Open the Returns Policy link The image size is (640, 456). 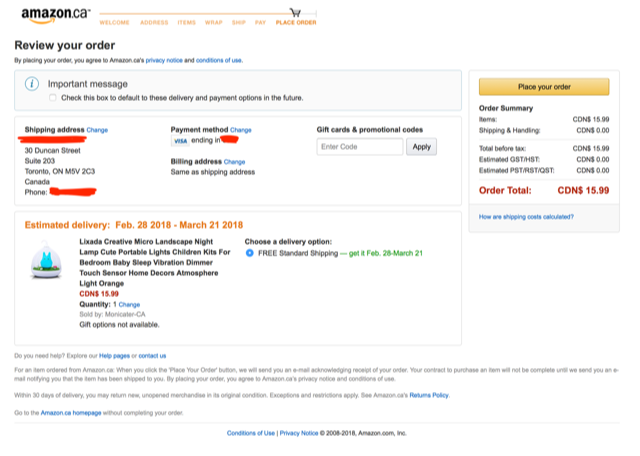coord(429,395)
